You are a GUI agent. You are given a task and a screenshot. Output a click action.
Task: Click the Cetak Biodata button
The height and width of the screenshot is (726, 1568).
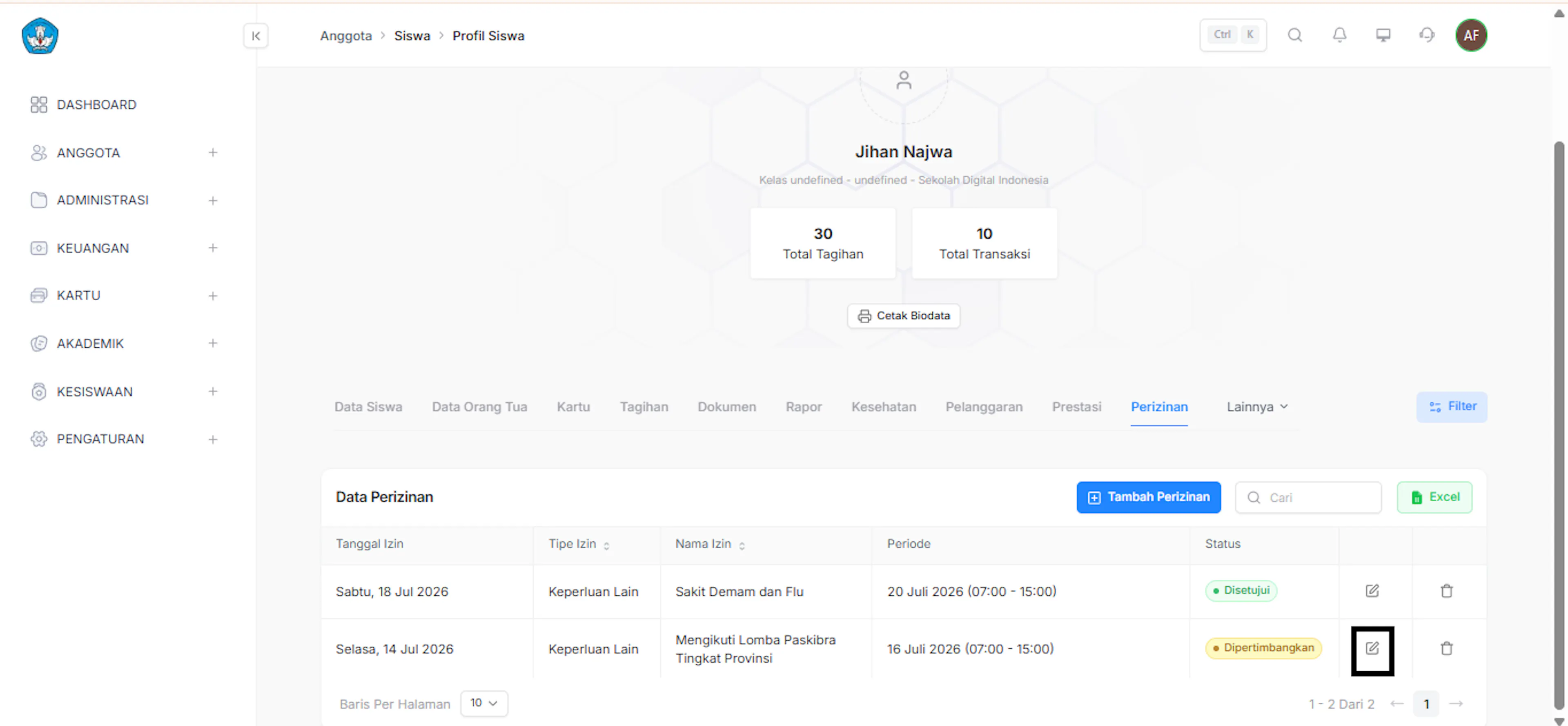(x=903, y=316)
